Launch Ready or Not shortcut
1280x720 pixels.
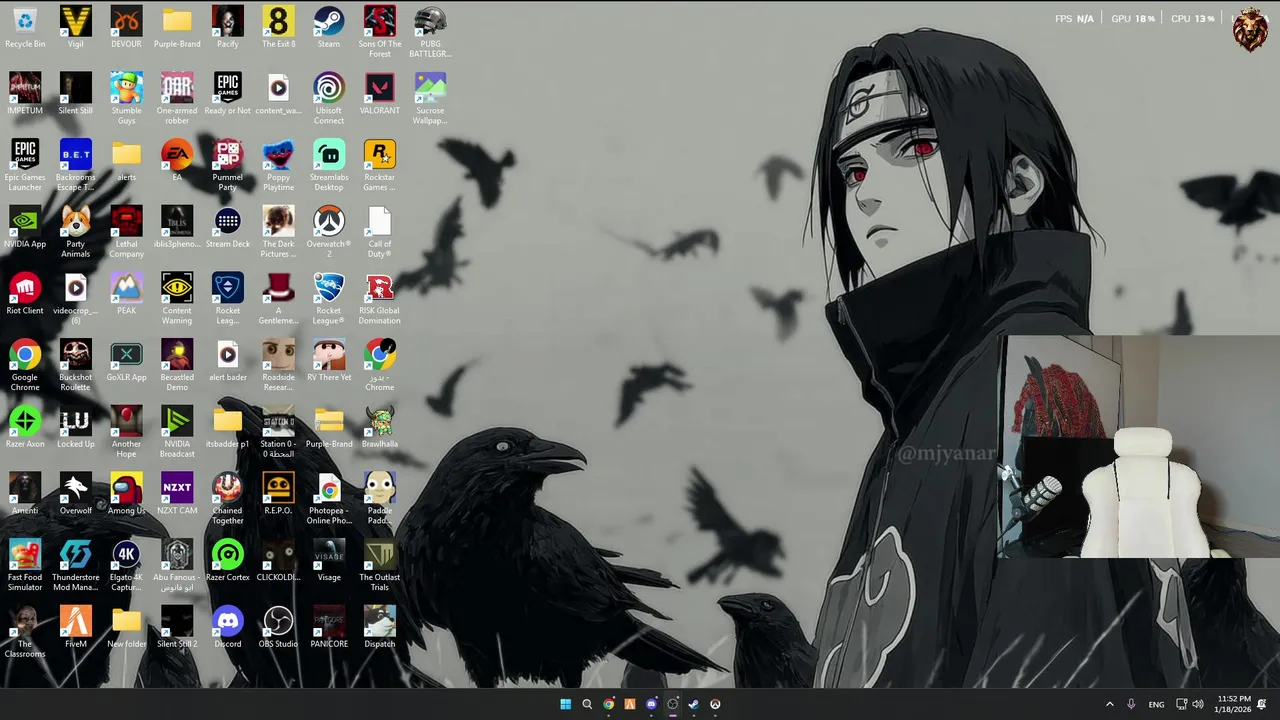[x=228, y=95]
